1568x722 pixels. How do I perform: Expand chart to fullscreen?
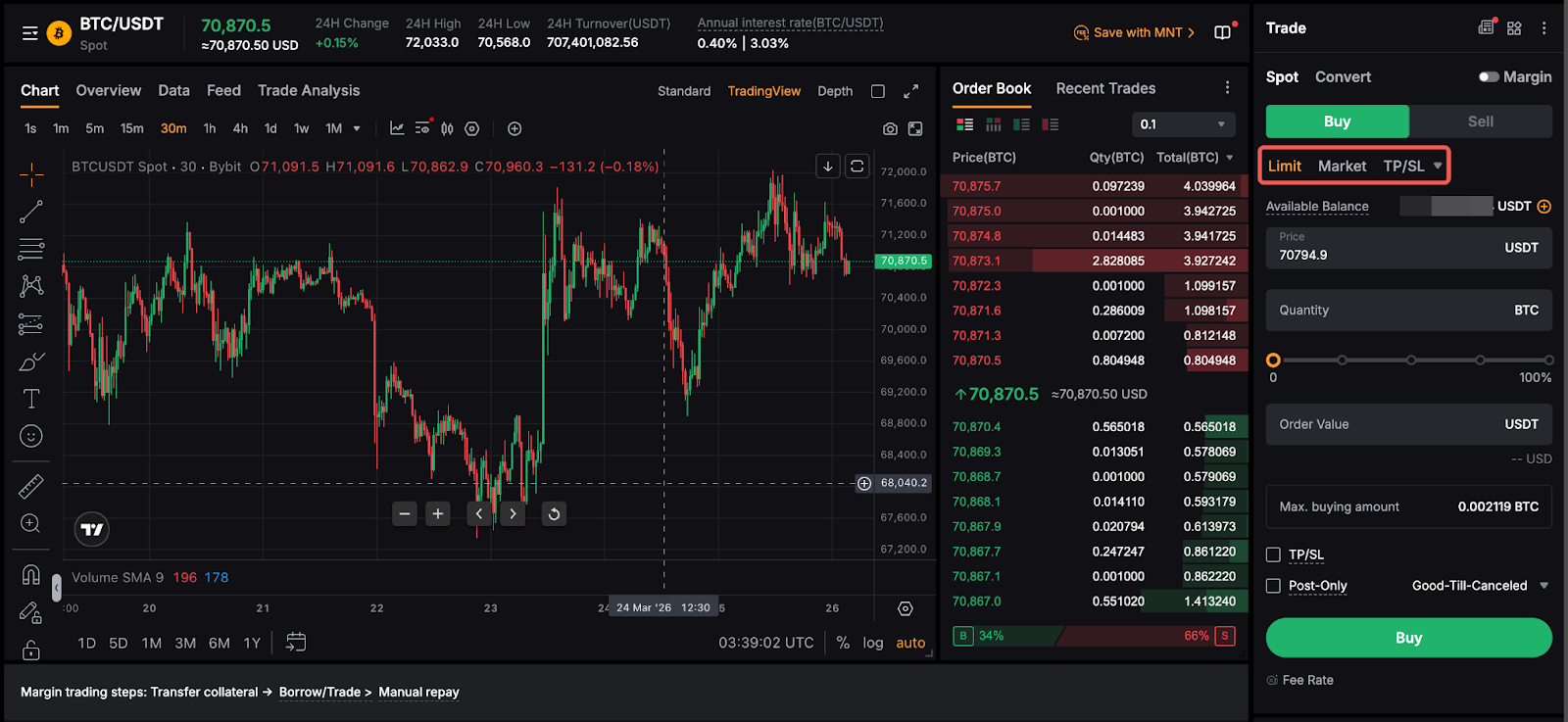coord(910,91)
